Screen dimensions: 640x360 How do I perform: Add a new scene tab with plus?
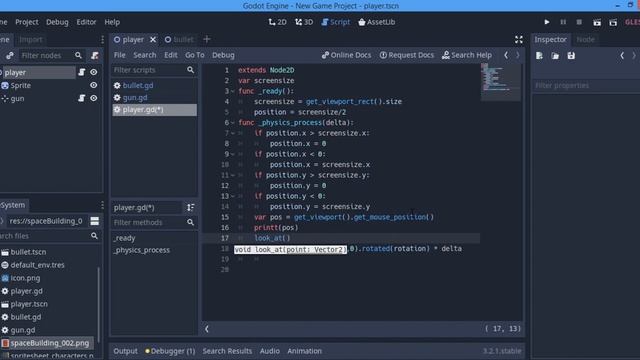[207, 39]
